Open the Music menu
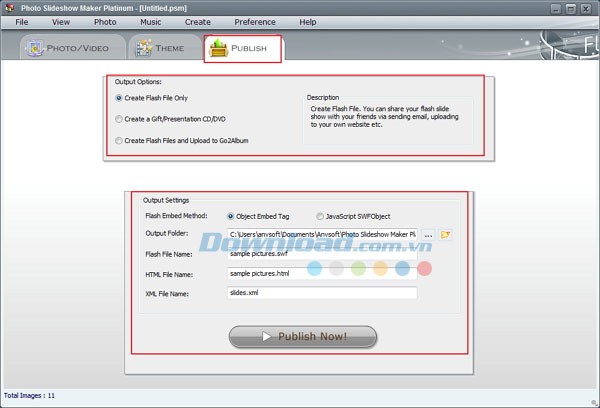Screen dimensions: 600x408 (150, 21)
